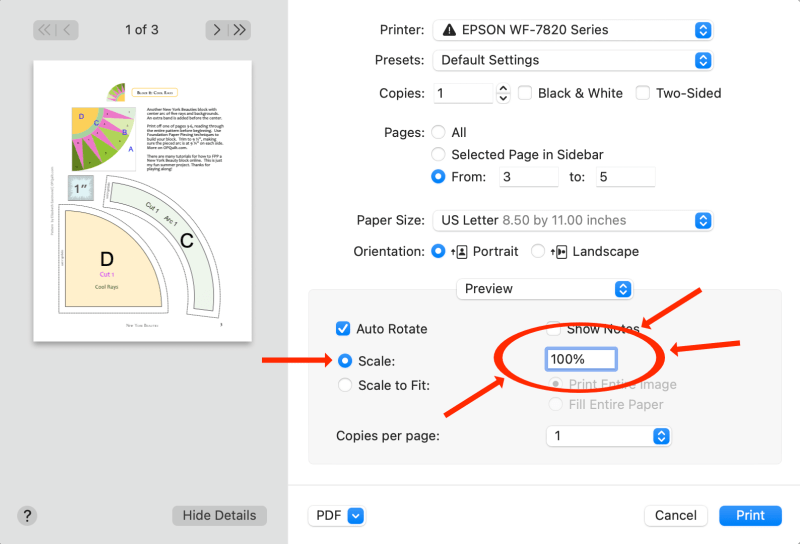This screenshot has width=800, height=544.
Task: Select the Scale to Fit option
Action: 345,385
